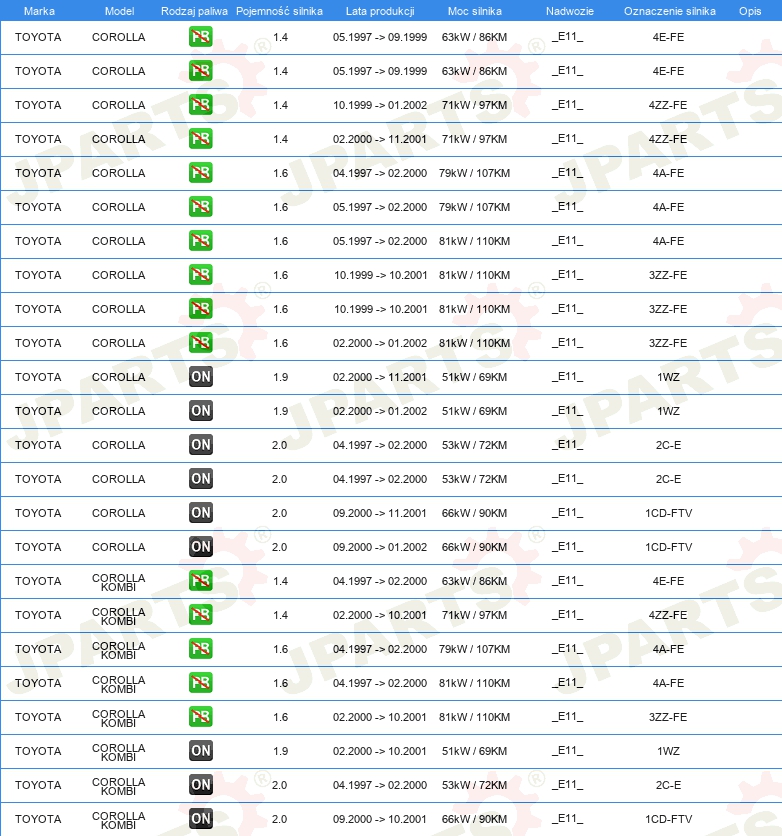Click the petrol fuel icon for Corolla 1.4 4ZZ-FE 10.1999
782x836 pixels.
coord(200,104)
